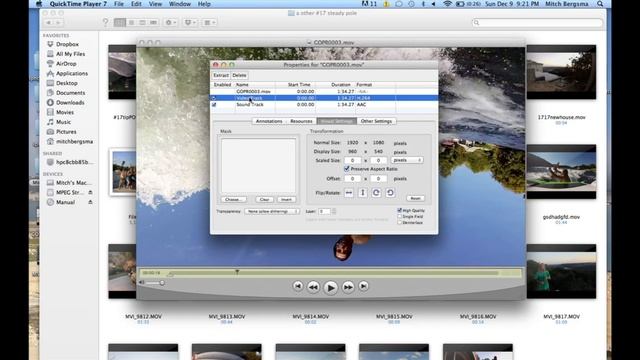This screenshot has height=360, width=640.
Task: Switch Finder to column view
Action: point(142,22)
